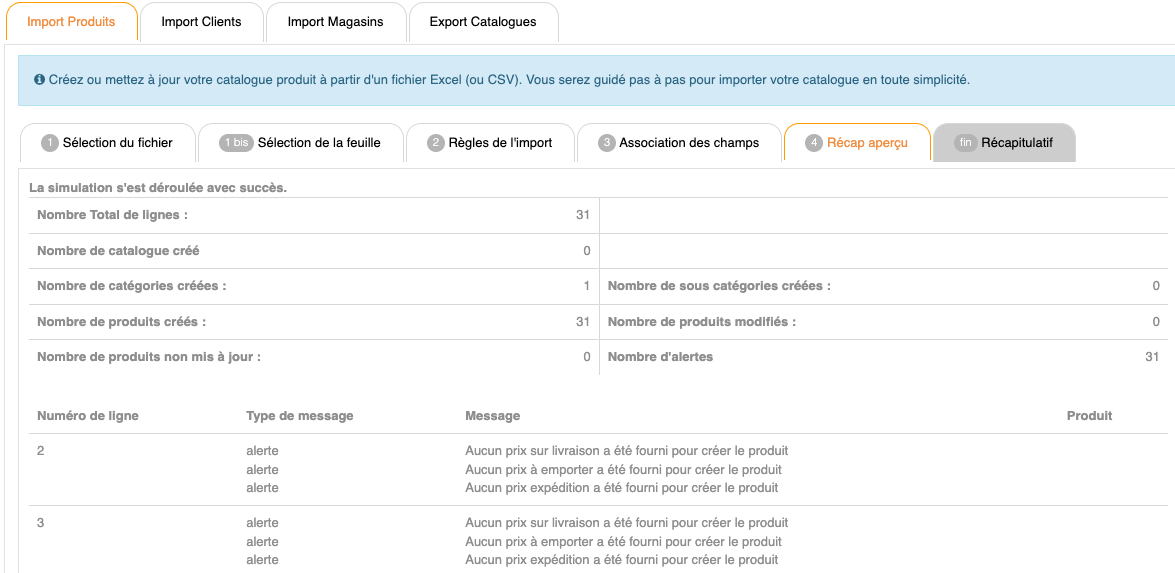Viewport: 1175px width, 573px height.
Task: Select line number 2 in the alerts table
Action: click(x=41, y=451)
